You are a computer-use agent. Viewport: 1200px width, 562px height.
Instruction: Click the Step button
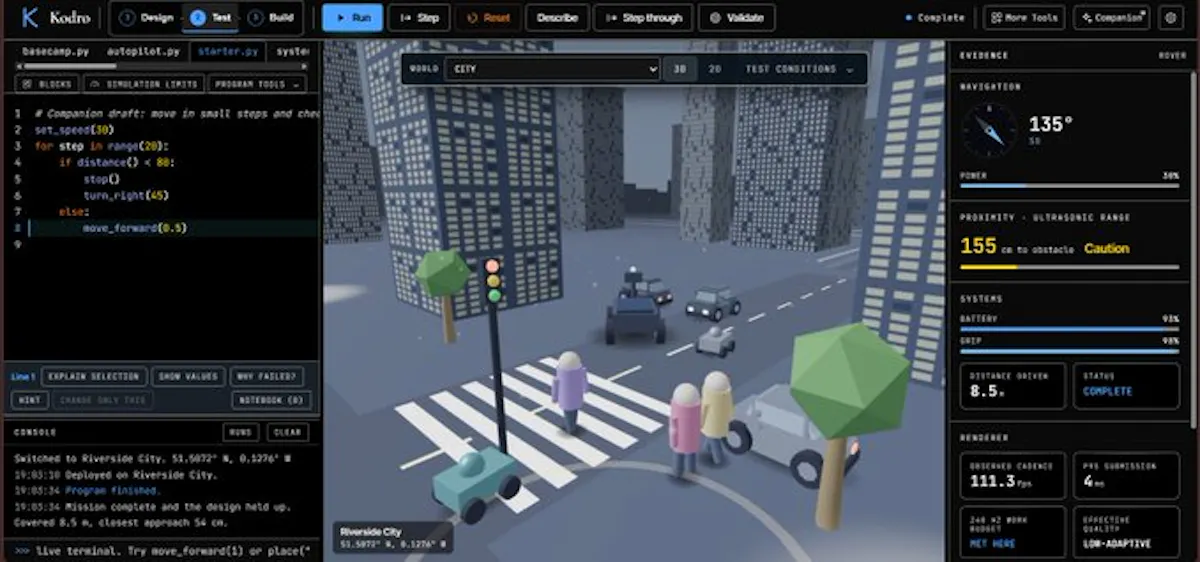click(x=419, y=17)
